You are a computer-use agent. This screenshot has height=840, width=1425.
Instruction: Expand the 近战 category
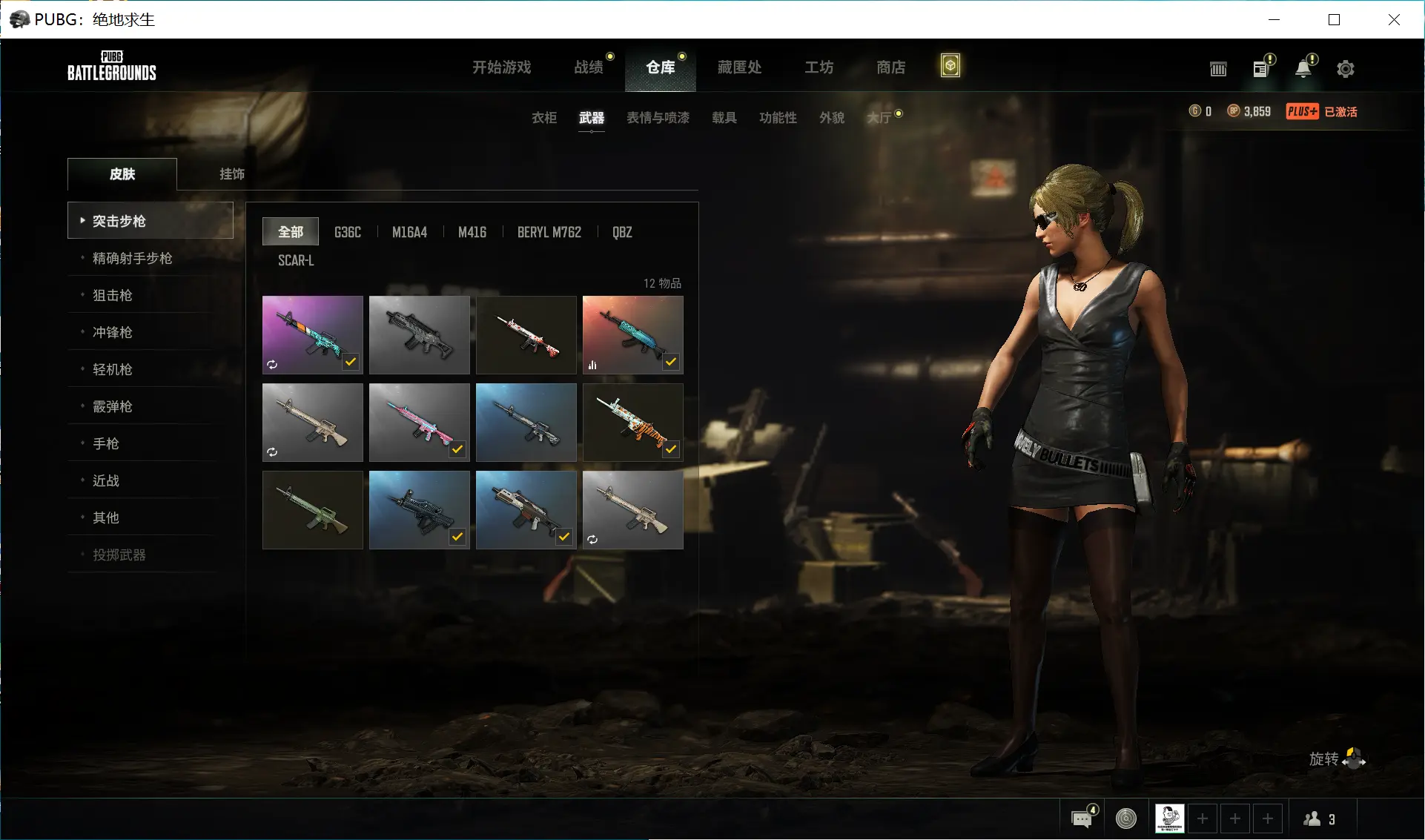[x=151, y=480]
